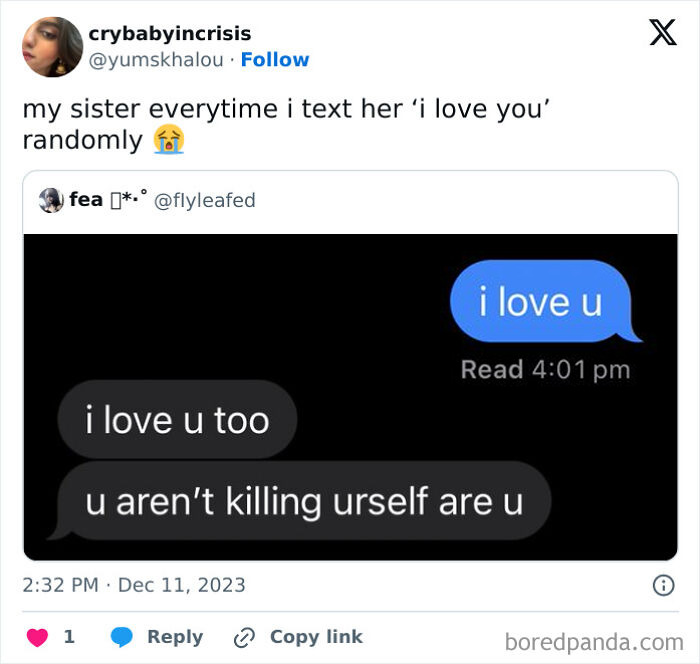The width and height of the screenshot is (700, 664).
Task: Click the X logo
Action: [x=661, y=33]
